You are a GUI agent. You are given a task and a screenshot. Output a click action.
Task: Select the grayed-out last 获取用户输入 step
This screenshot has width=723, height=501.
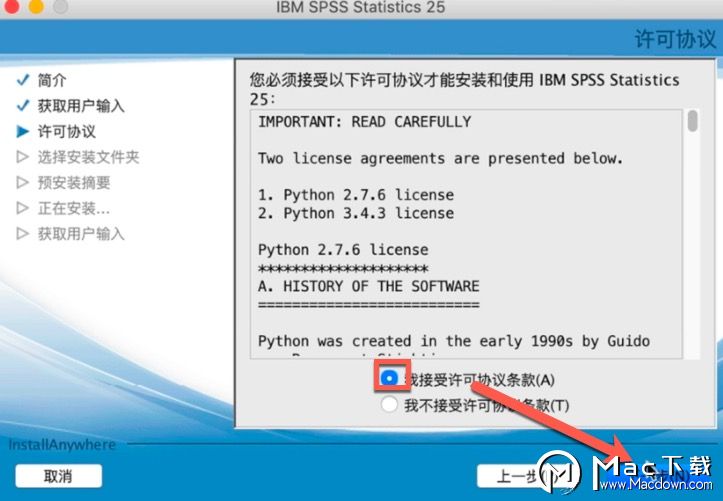click(81, 234)
